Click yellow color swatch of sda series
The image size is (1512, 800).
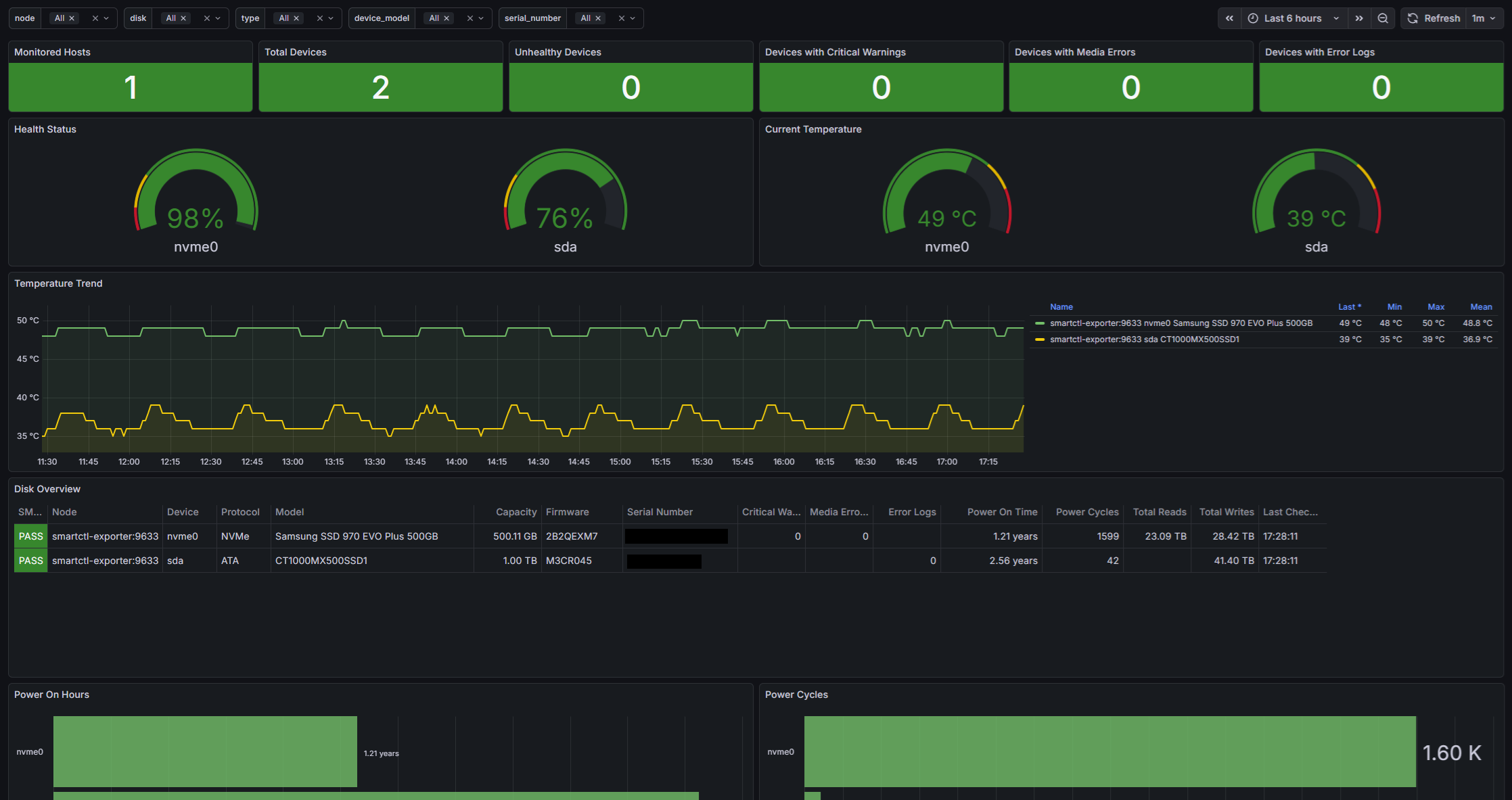pos(1040,339)
